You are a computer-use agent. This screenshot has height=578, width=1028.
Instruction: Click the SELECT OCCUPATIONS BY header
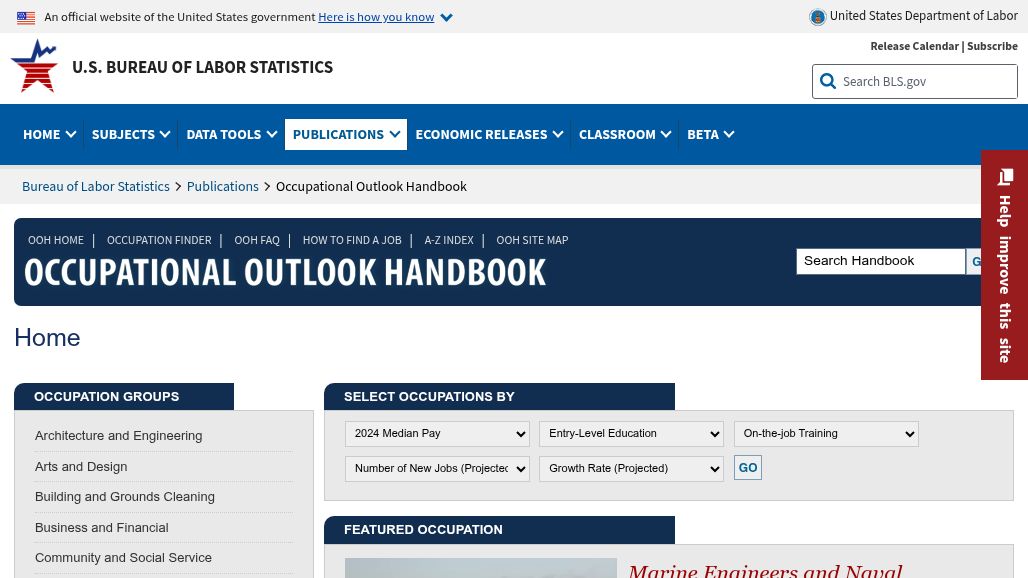point(500,396)
